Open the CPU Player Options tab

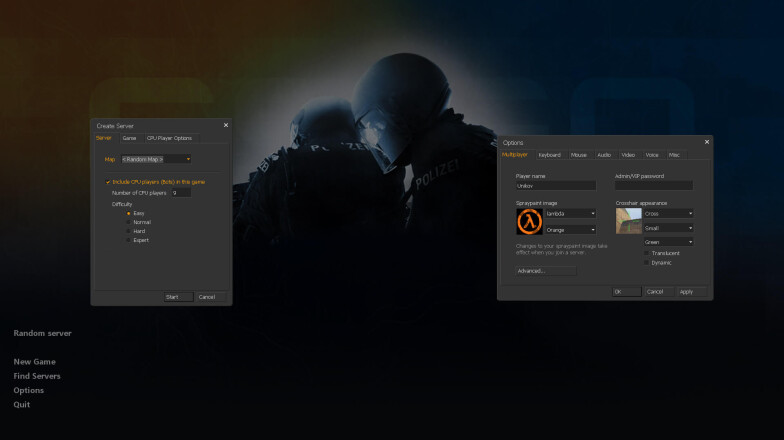pyautogui.click(x=170, y=138)
